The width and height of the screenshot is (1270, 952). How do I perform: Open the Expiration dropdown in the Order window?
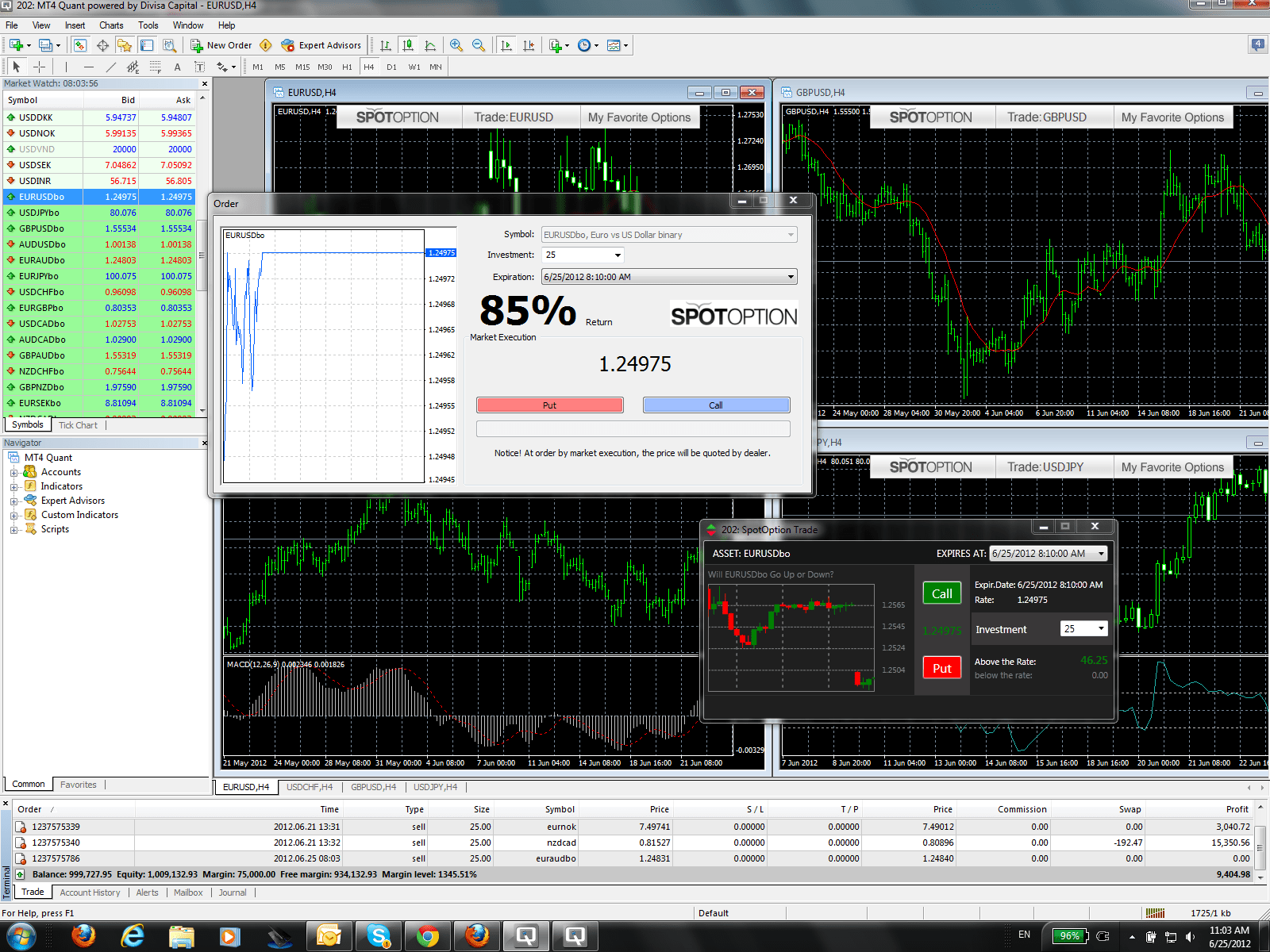[x=789, y=277]
